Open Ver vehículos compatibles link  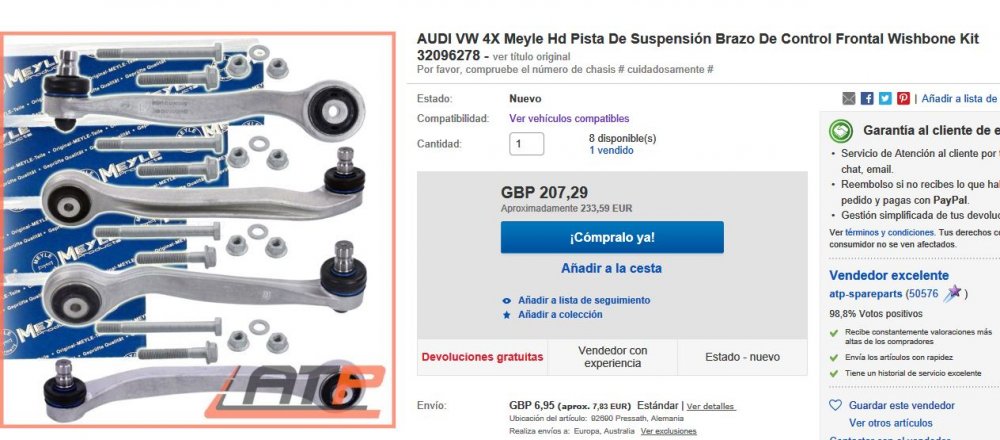click(569, 119)
